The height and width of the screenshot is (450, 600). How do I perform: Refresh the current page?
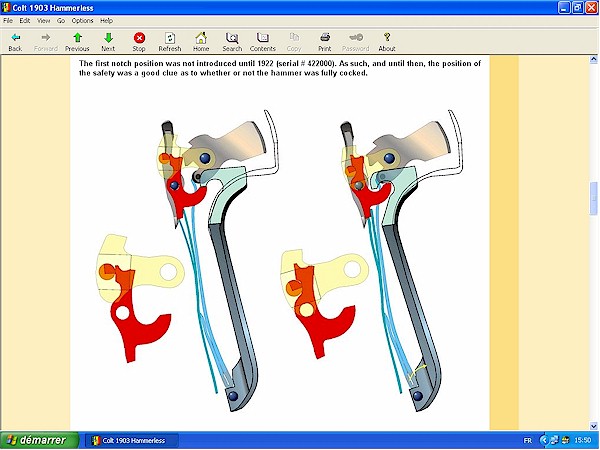(170, 41)
